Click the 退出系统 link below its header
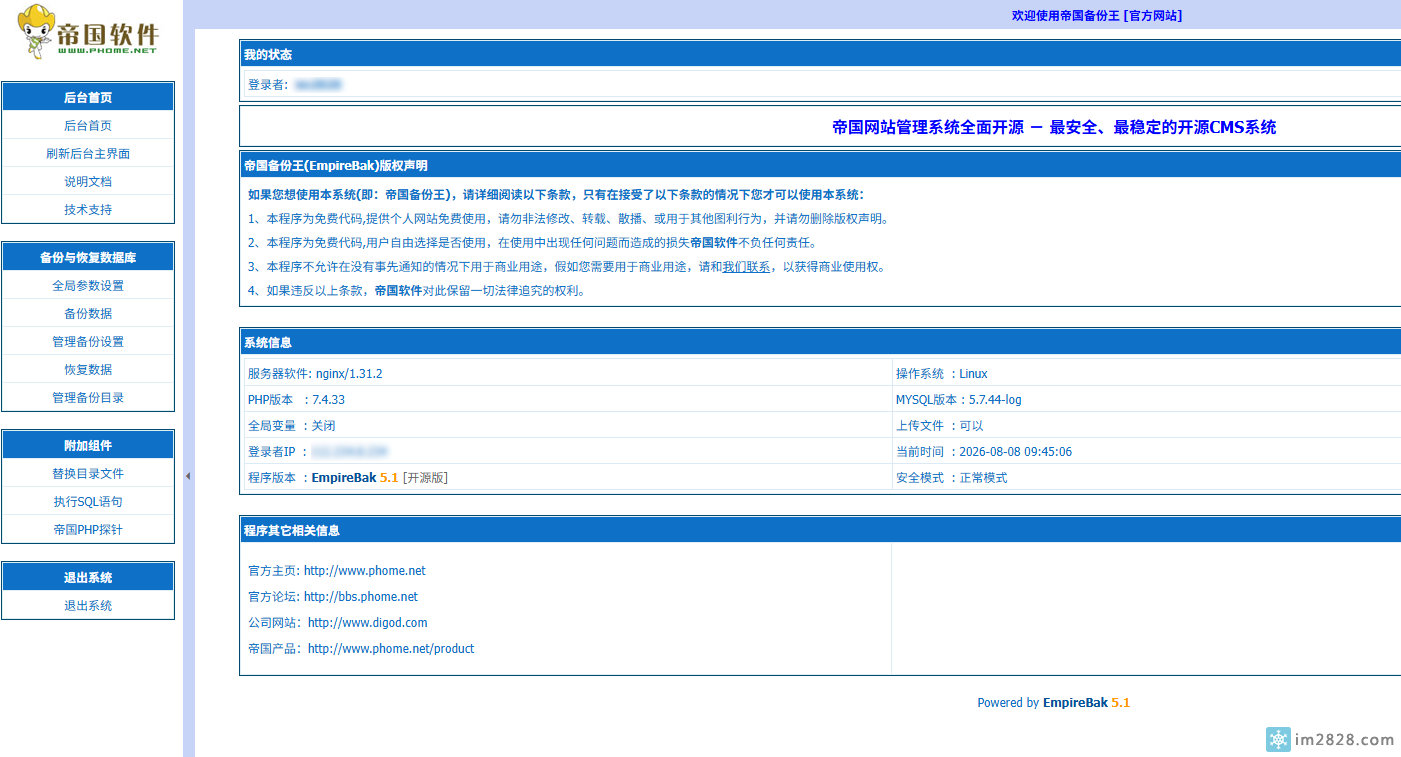1401x757 pixels. 88,606
